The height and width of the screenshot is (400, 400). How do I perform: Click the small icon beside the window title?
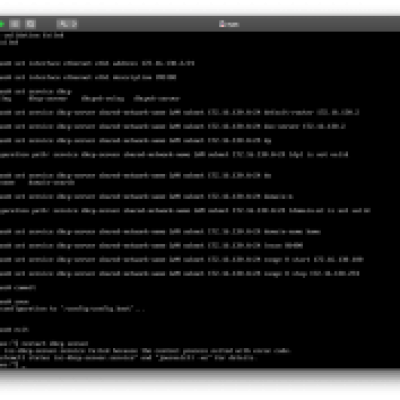point(222,24)
